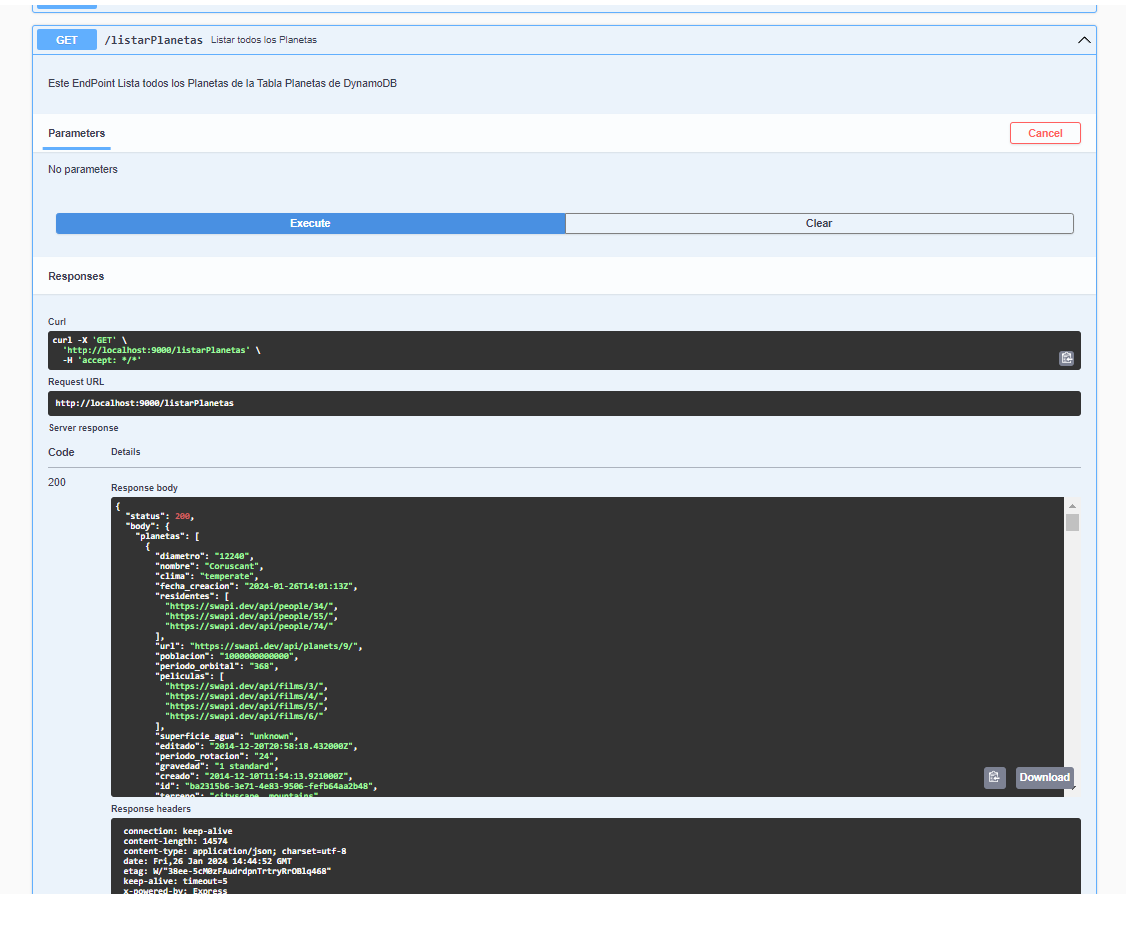Click the "id" UUID value line

(266, 786)
